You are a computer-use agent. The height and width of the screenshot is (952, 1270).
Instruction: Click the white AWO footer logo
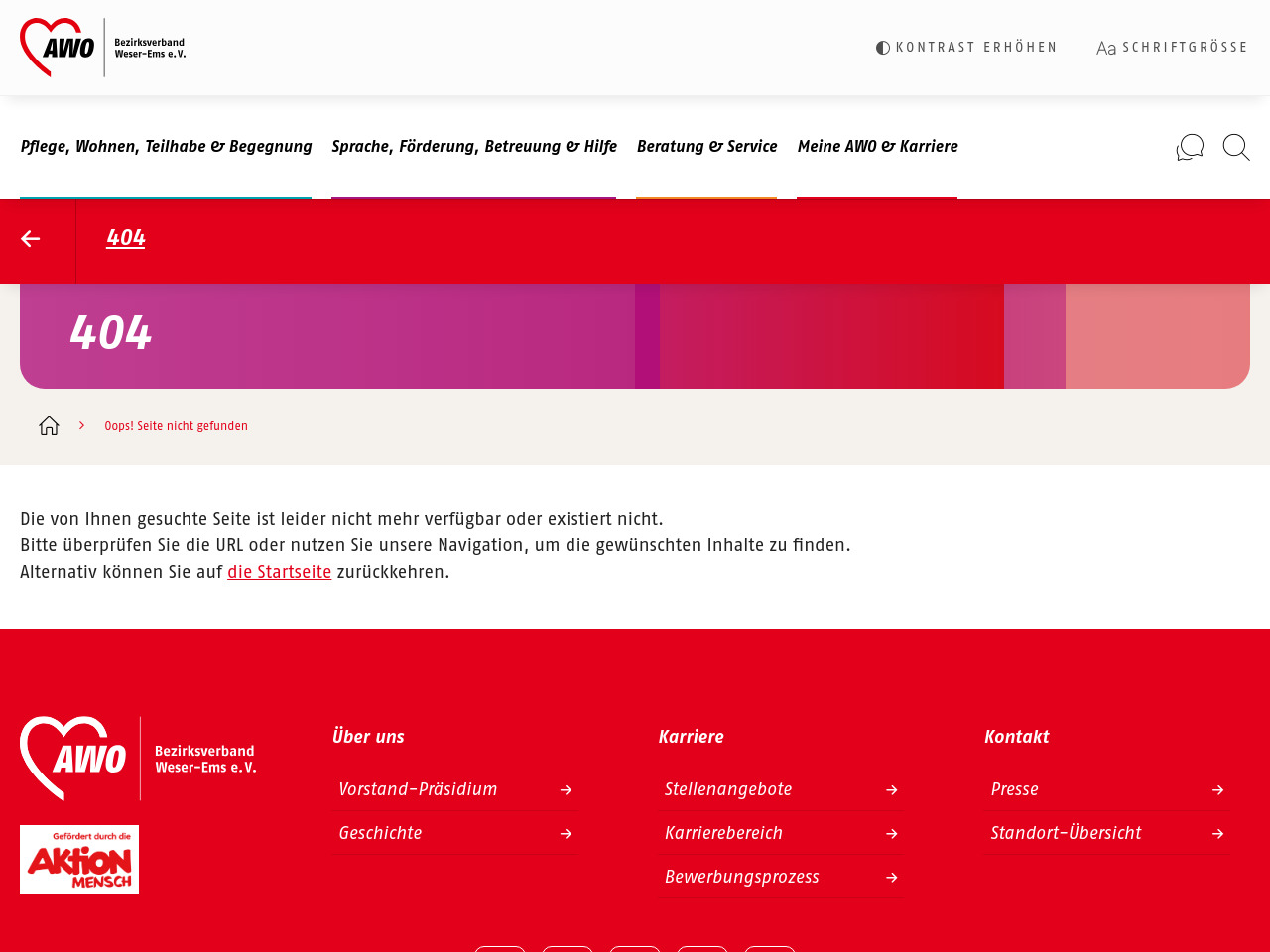click(x=138, y=759)
